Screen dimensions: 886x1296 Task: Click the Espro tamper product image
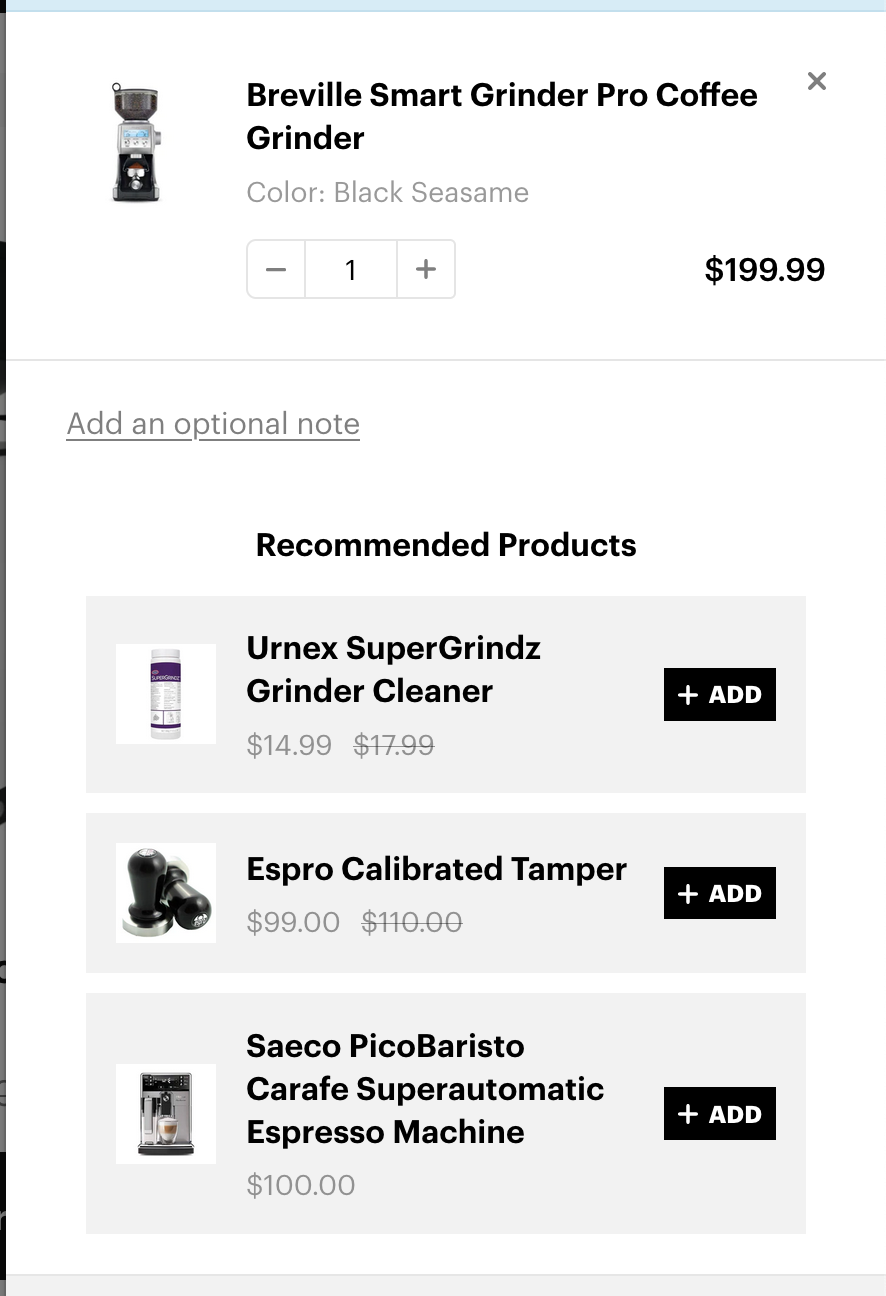[x=166, y=893]
